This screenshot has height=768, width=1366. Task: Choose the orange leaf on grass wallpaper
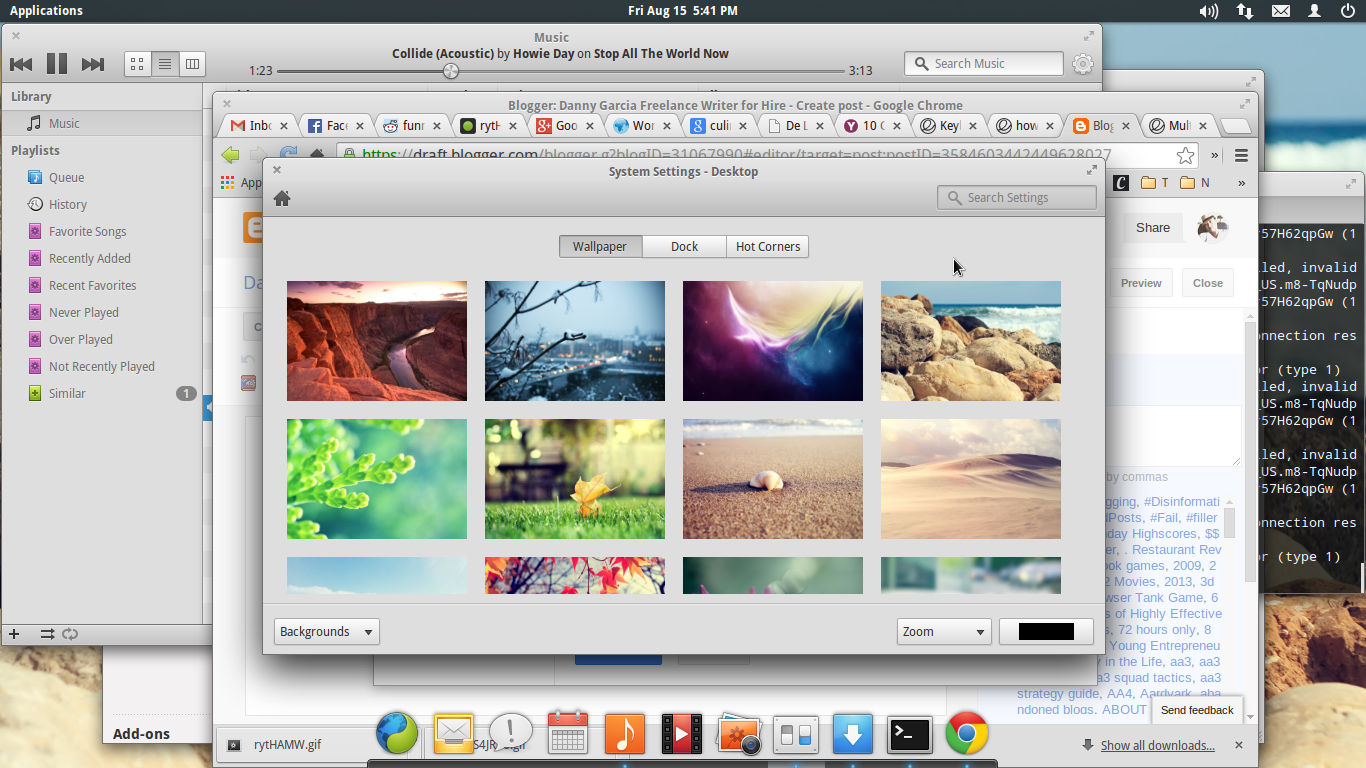point(575,479)
